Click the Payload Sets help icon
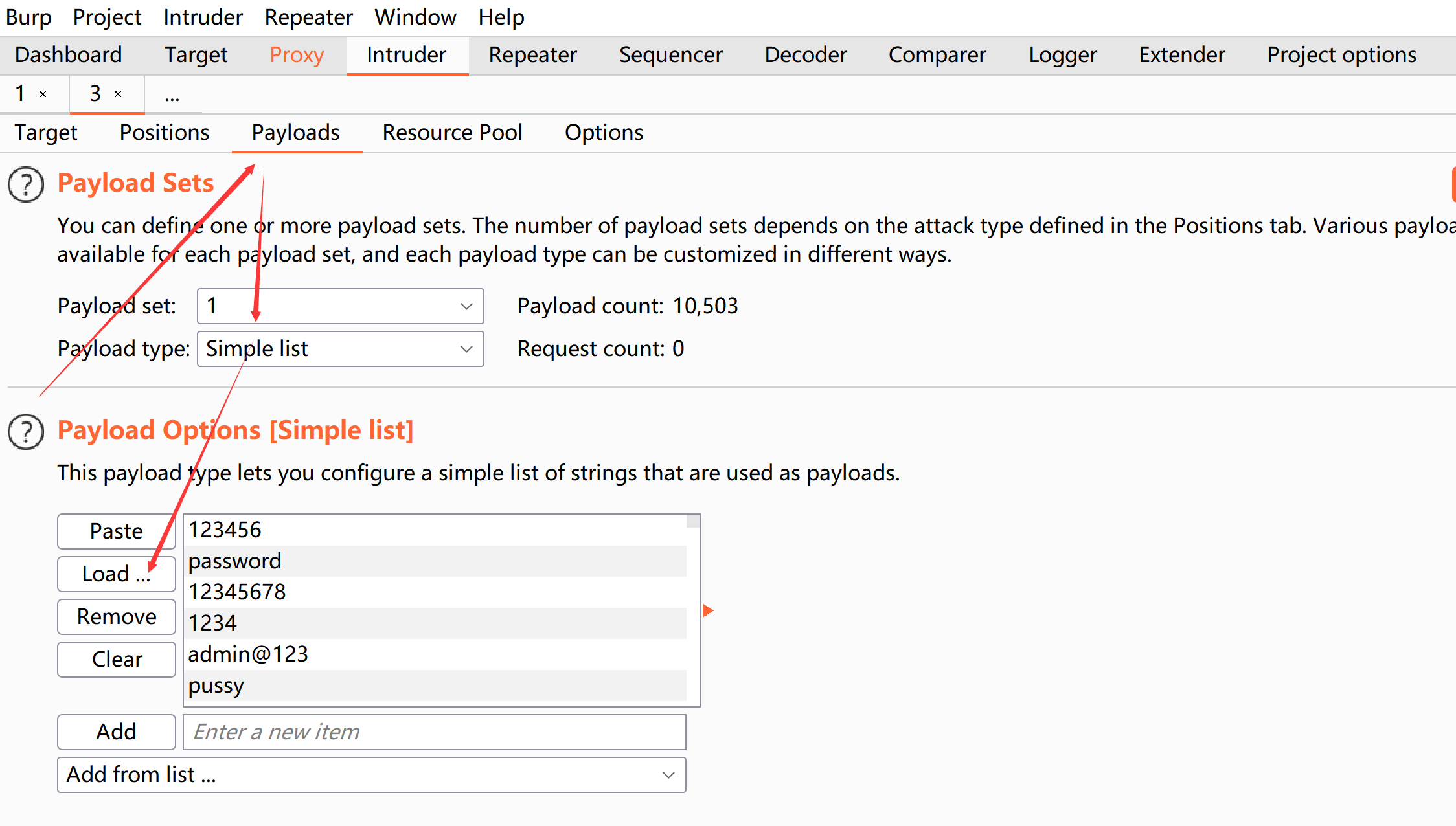Image resolution: width=1456 pixels, height=826 pixels. pyautogui.click(x=26, y=184)
